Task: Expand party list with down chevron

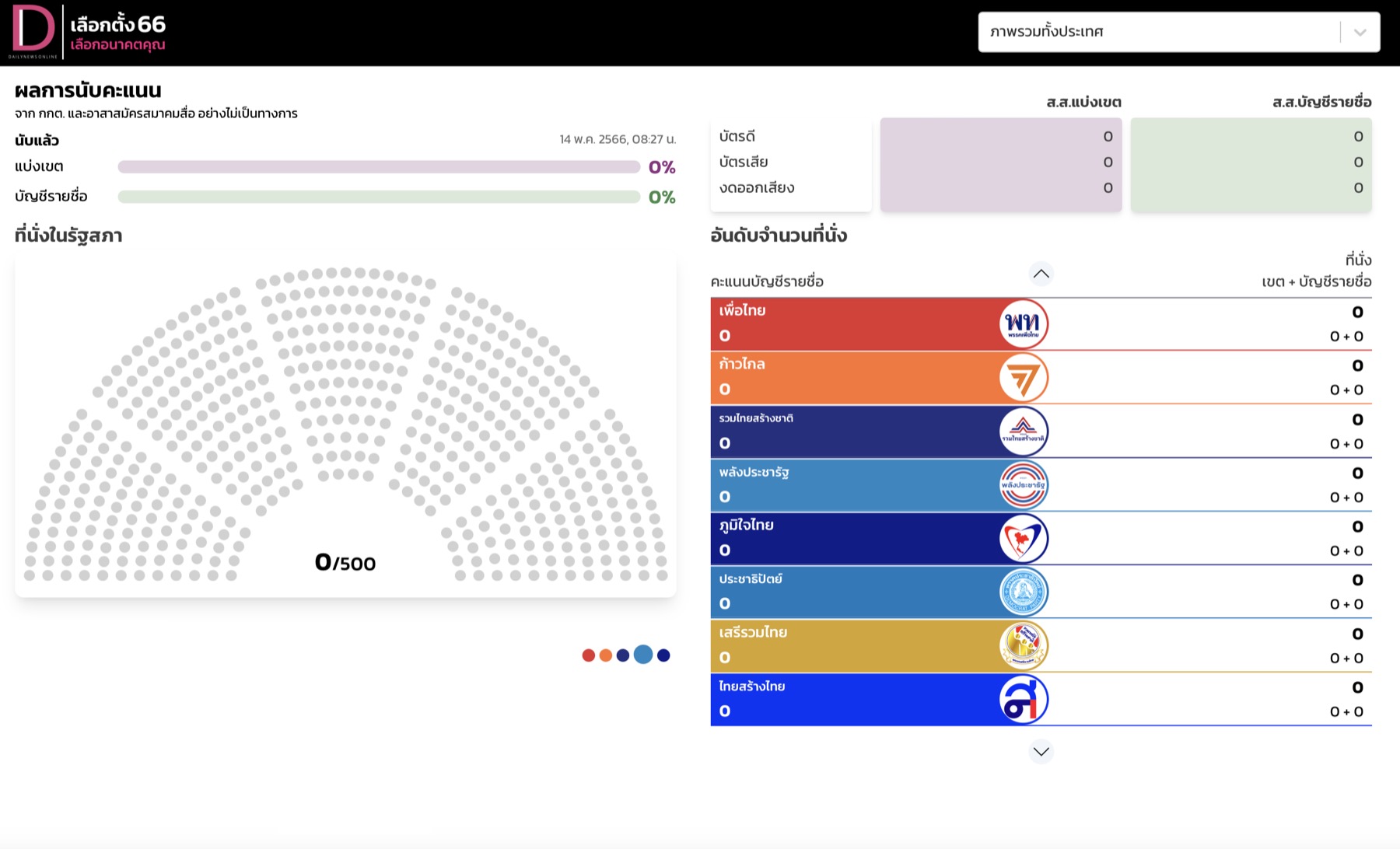Action: [x=1041, y=751]
